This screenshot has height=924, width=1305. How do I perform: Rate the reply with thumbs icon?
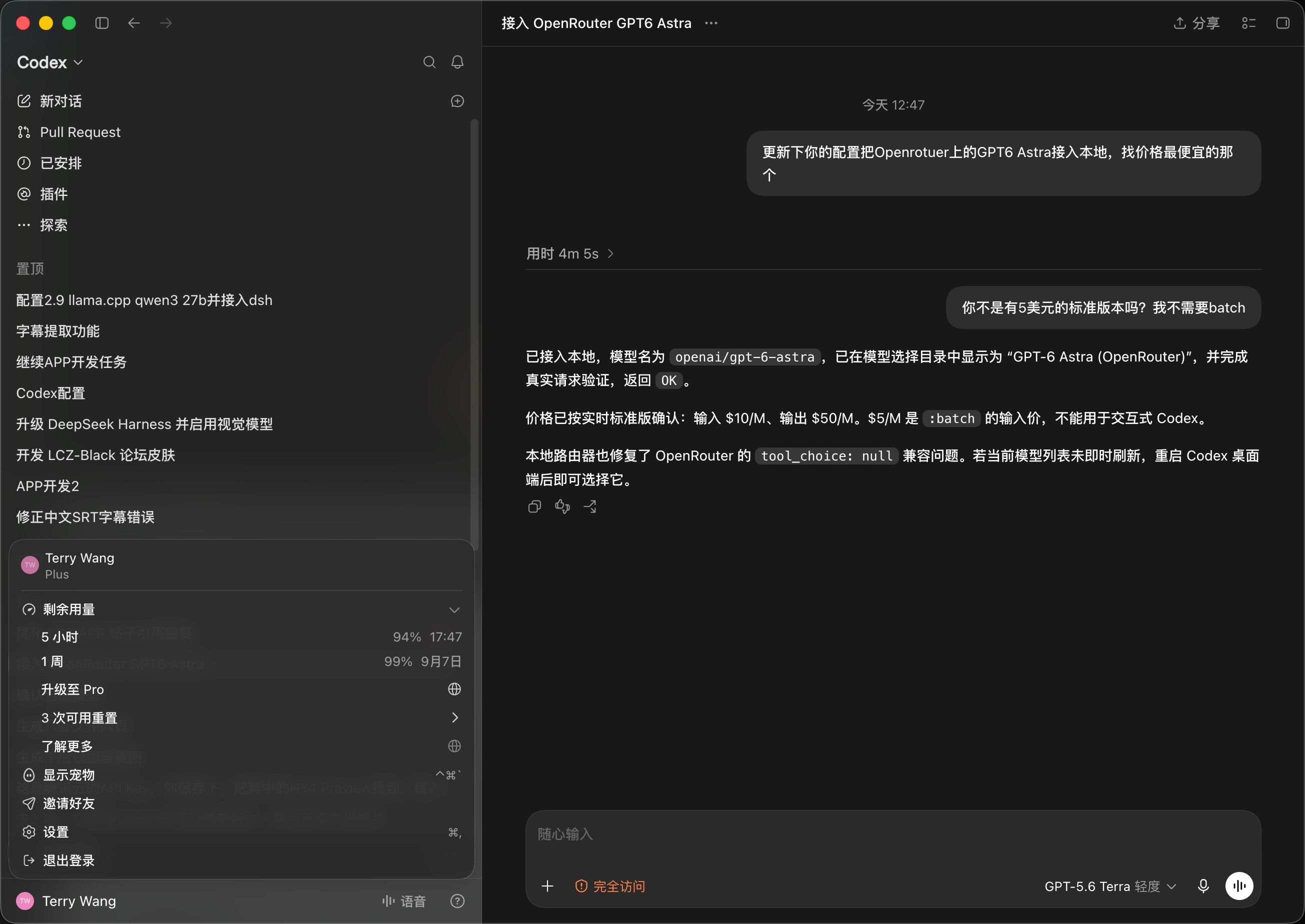pyautogui.click(x=562, y=506)
